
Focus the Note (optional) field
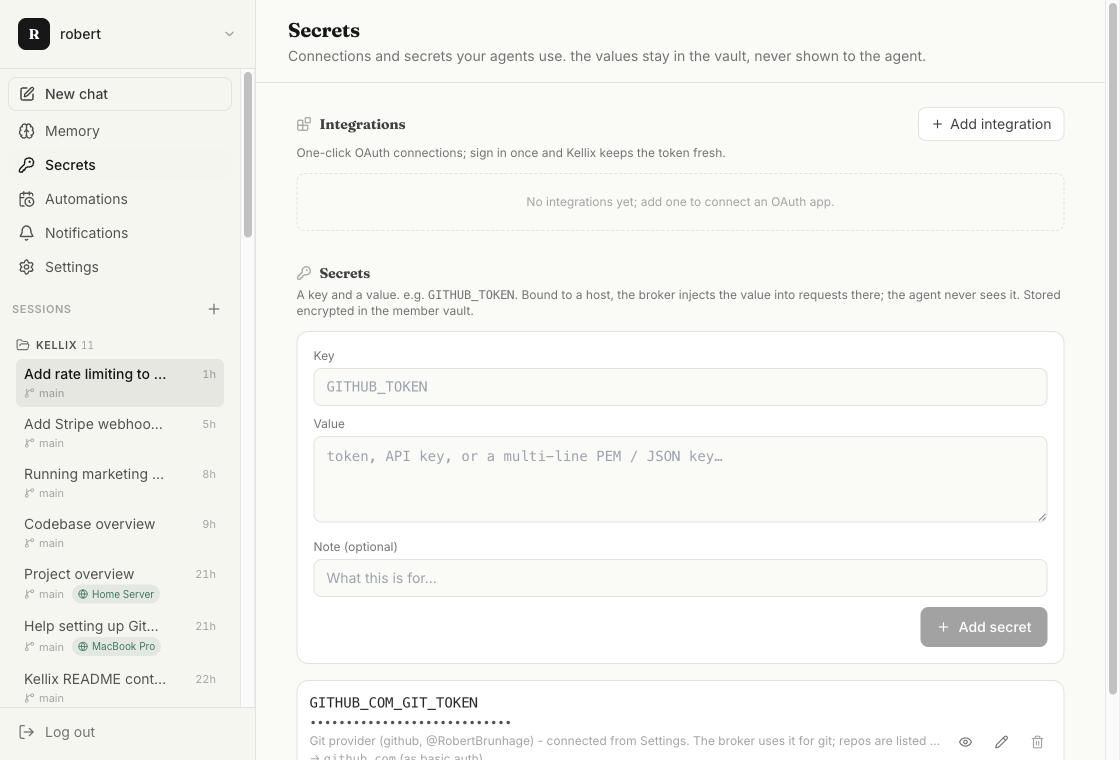pos(680,578)
